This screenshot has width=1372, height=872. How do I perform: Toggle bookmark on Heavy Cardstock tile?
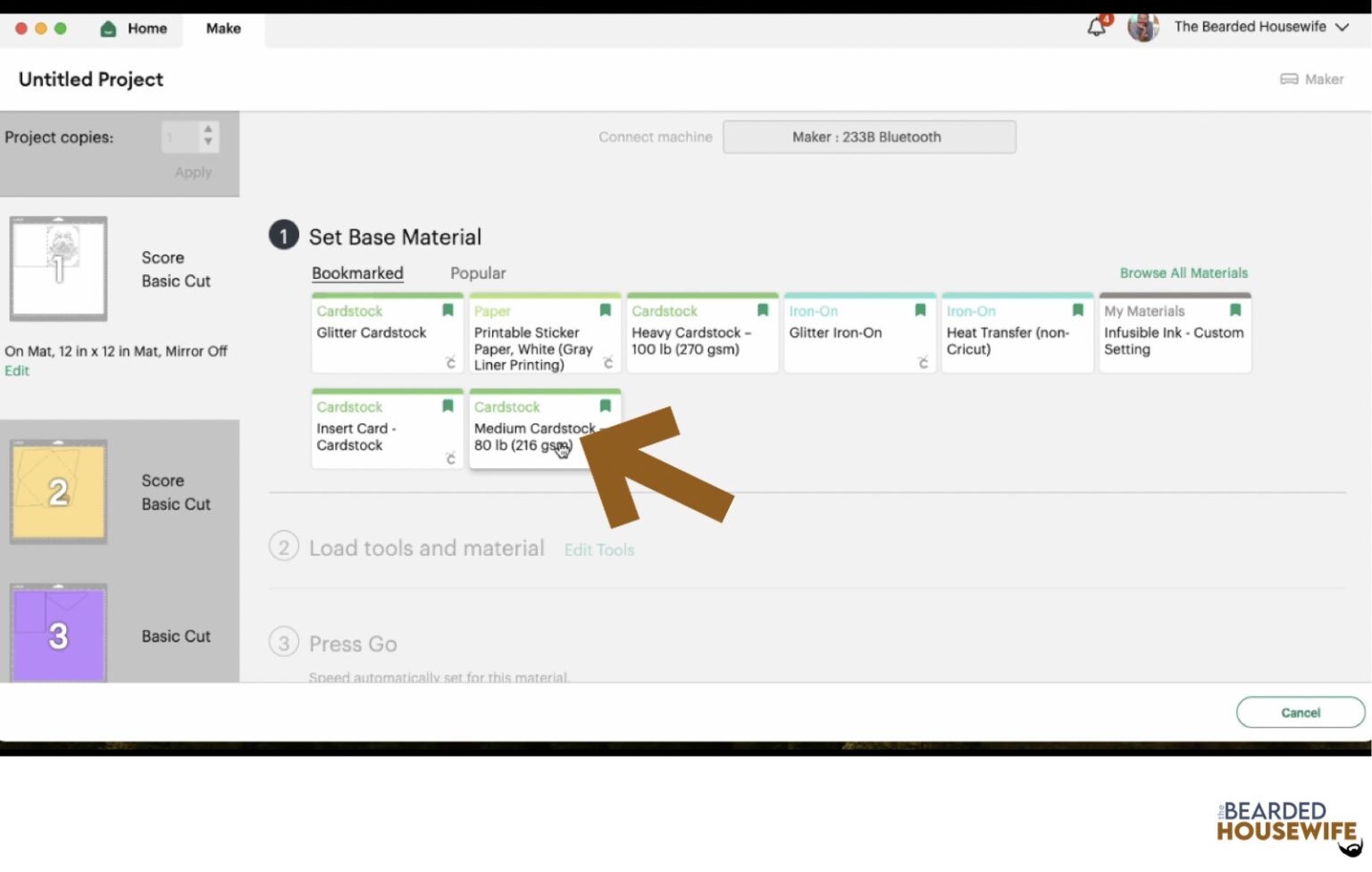(763, 310)
